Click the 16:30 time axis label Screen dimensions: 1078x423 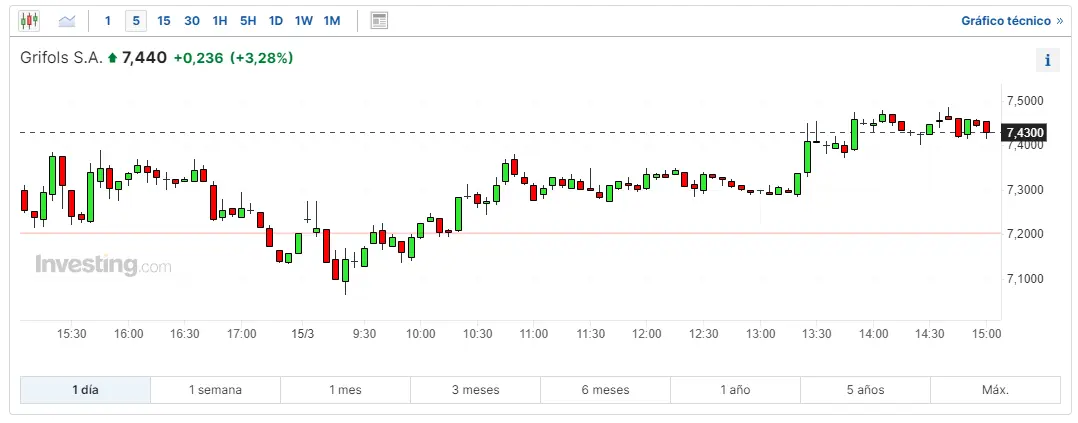[185, 334]
